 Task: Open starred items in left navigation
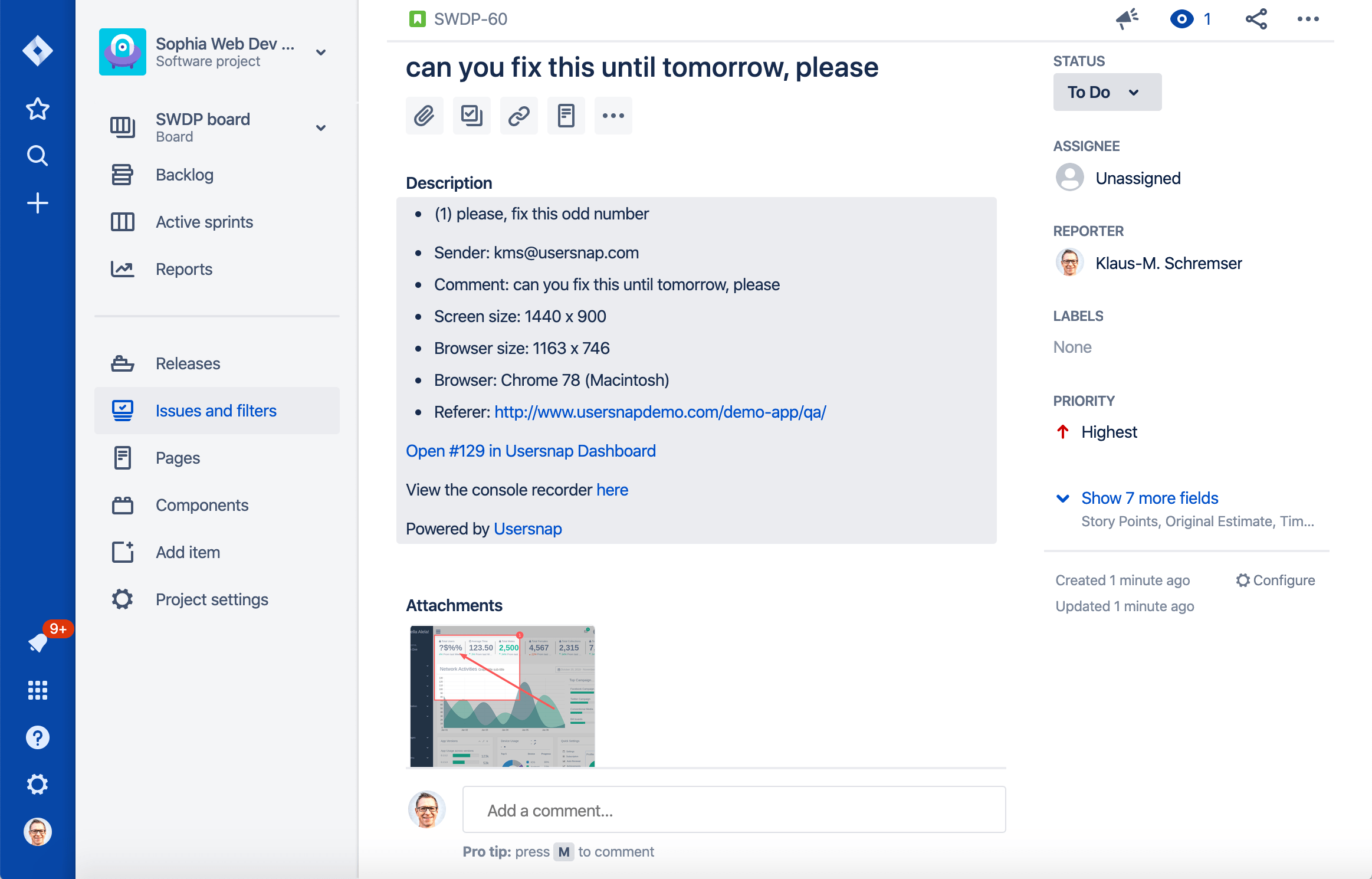click(37, 109)
